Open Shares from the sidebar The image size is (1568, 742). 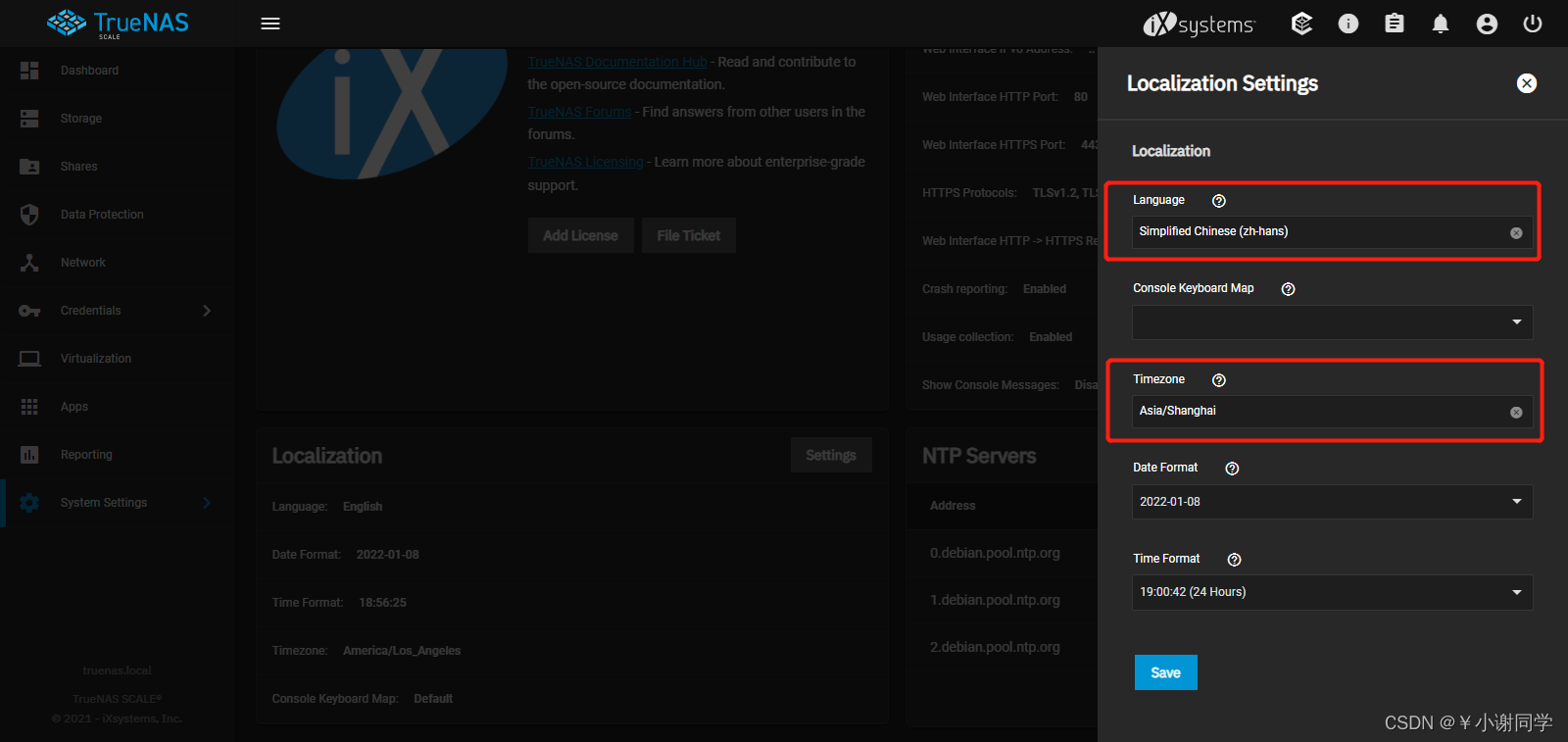(118, 167)
